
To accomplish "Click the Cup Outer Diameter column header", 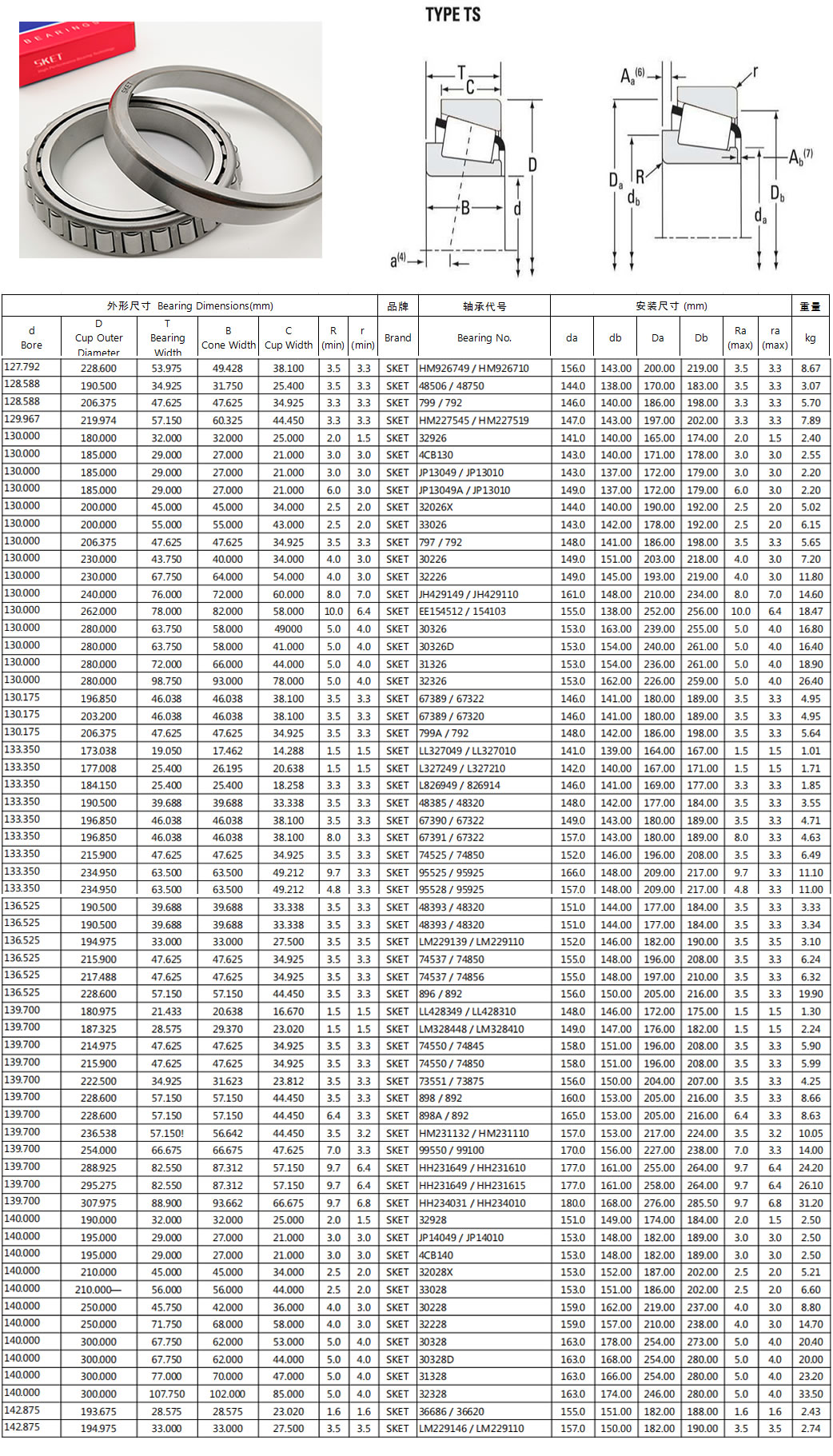I will coord(98,338).
